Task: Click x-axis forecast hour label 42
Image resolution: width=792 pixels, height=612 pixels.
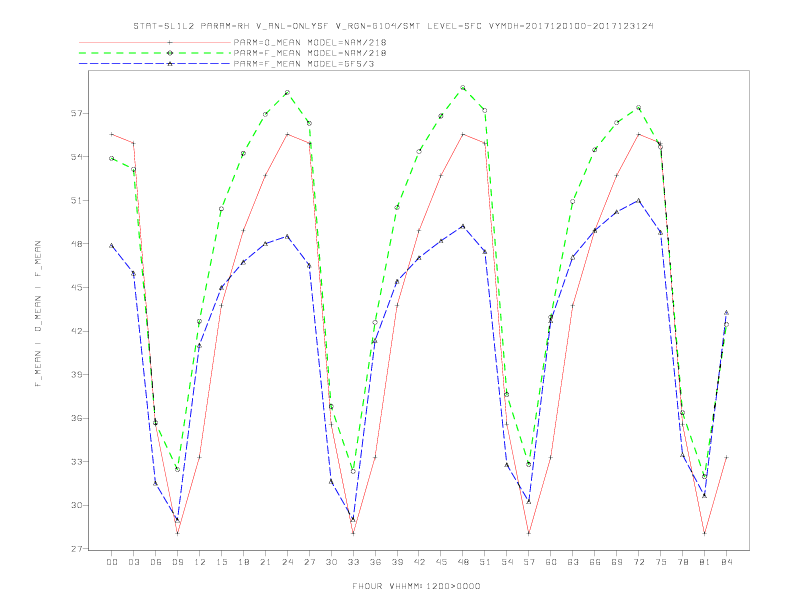Action: pos(419,562)
